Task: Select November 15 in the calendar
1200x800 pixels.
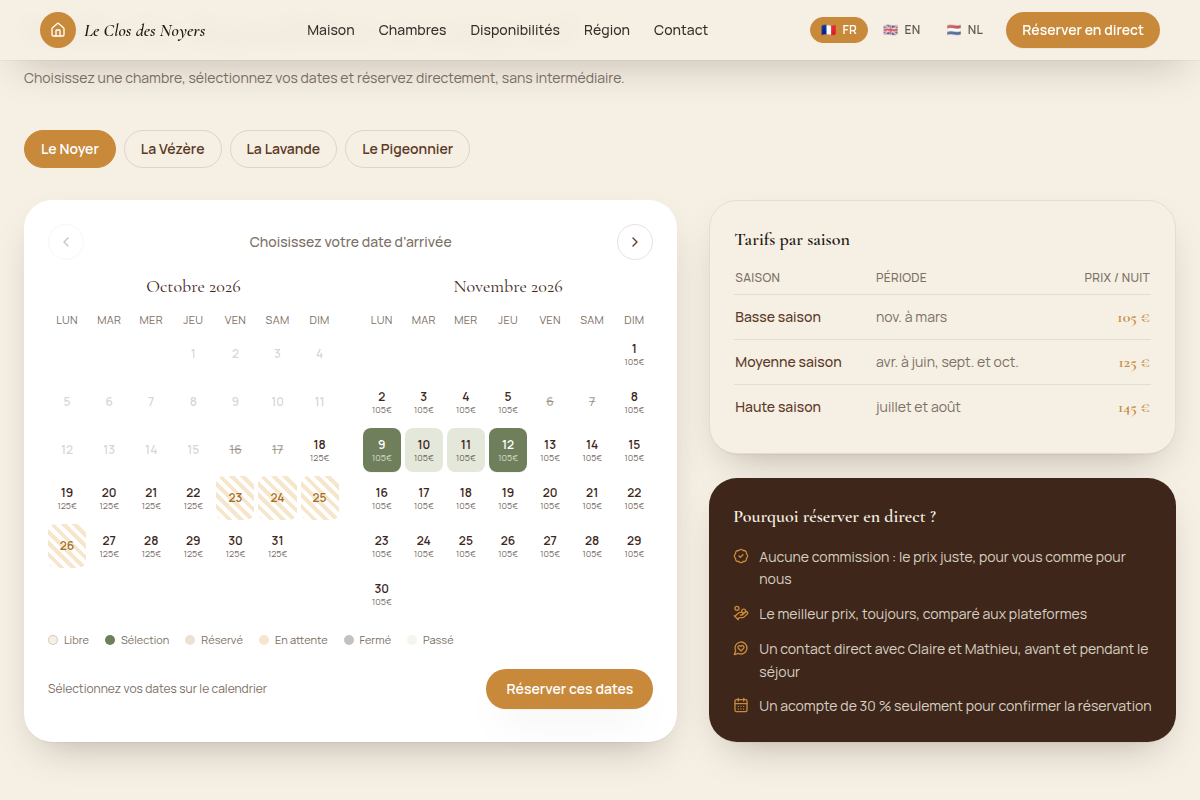Action: (634, 449)
